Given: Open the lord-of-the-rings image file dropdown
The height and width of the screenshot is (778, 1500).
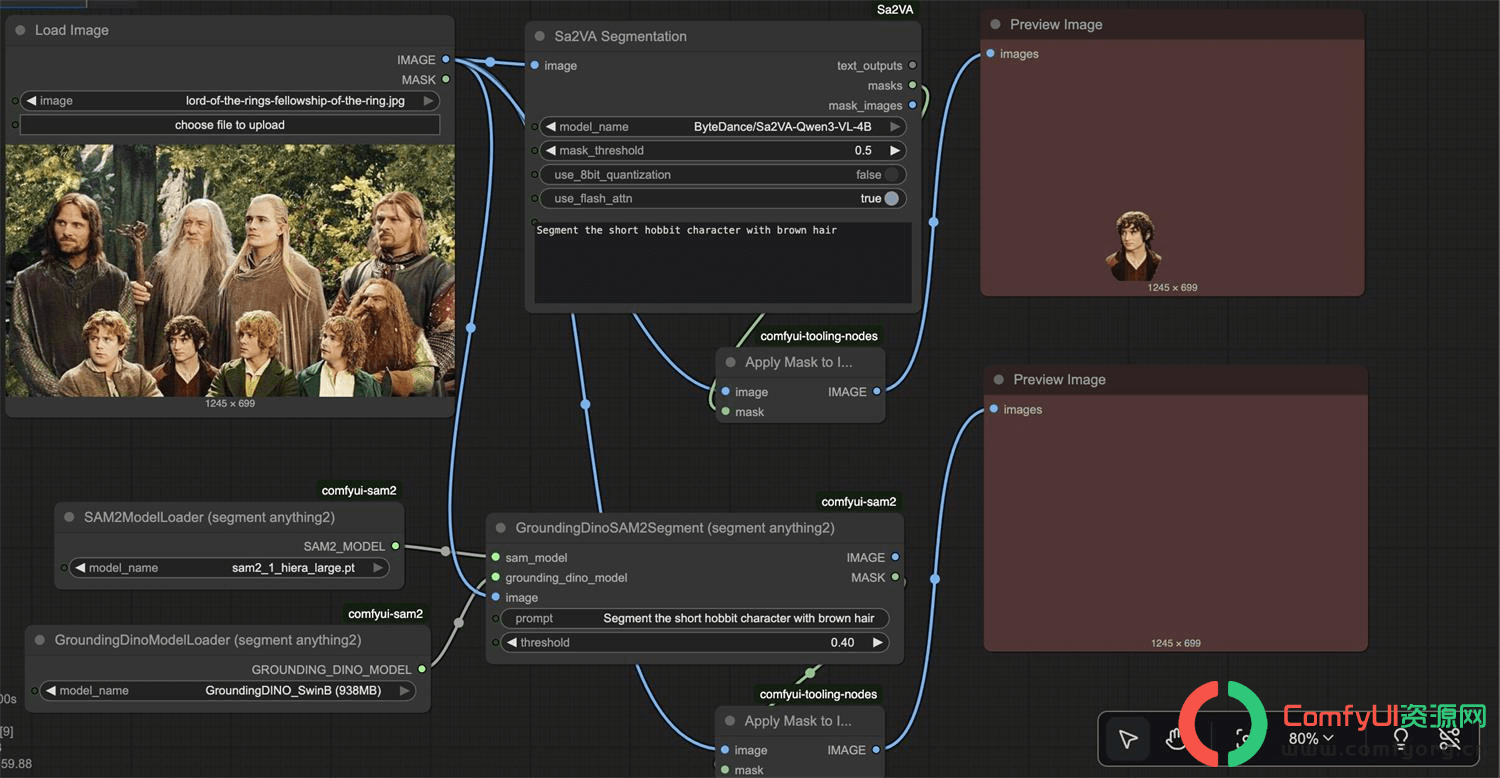Looking at the screenshot, I should [230, 101].
